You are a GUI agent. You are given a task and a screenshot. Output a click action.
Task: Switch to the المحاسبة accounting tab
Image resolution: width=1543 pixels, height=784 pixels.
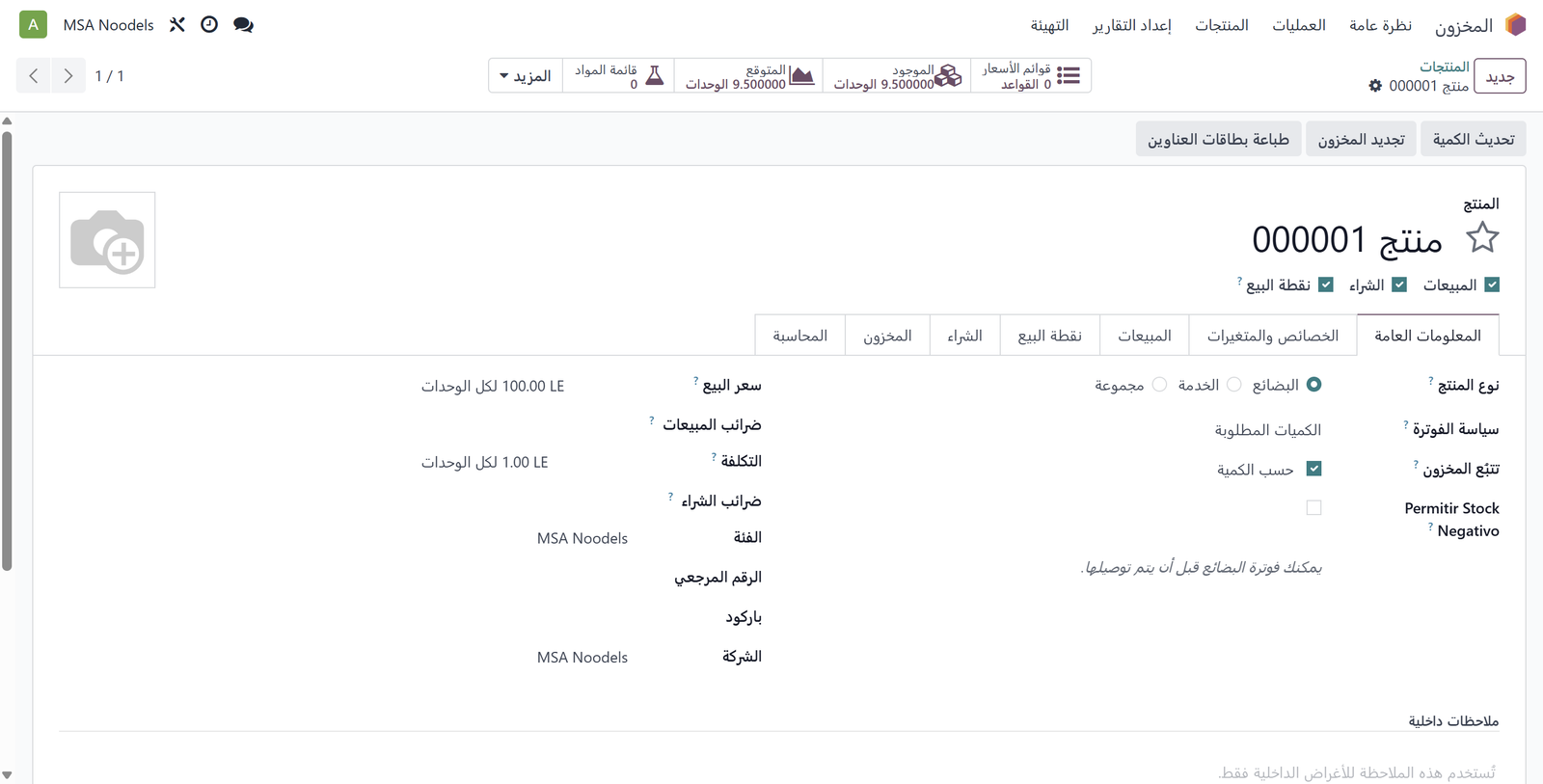[799, 336]
